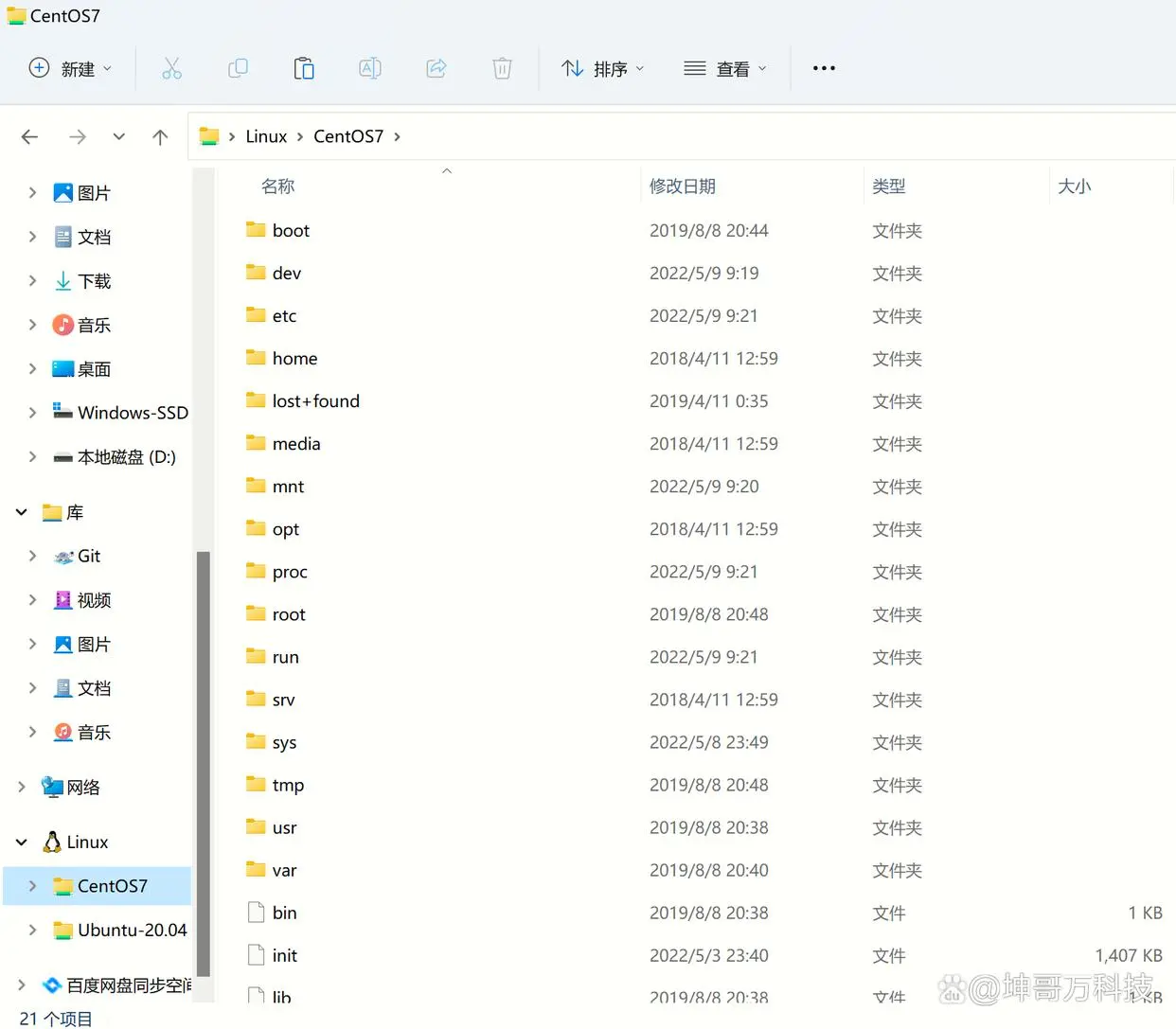Sort by 名称 column header

[278, 186]
